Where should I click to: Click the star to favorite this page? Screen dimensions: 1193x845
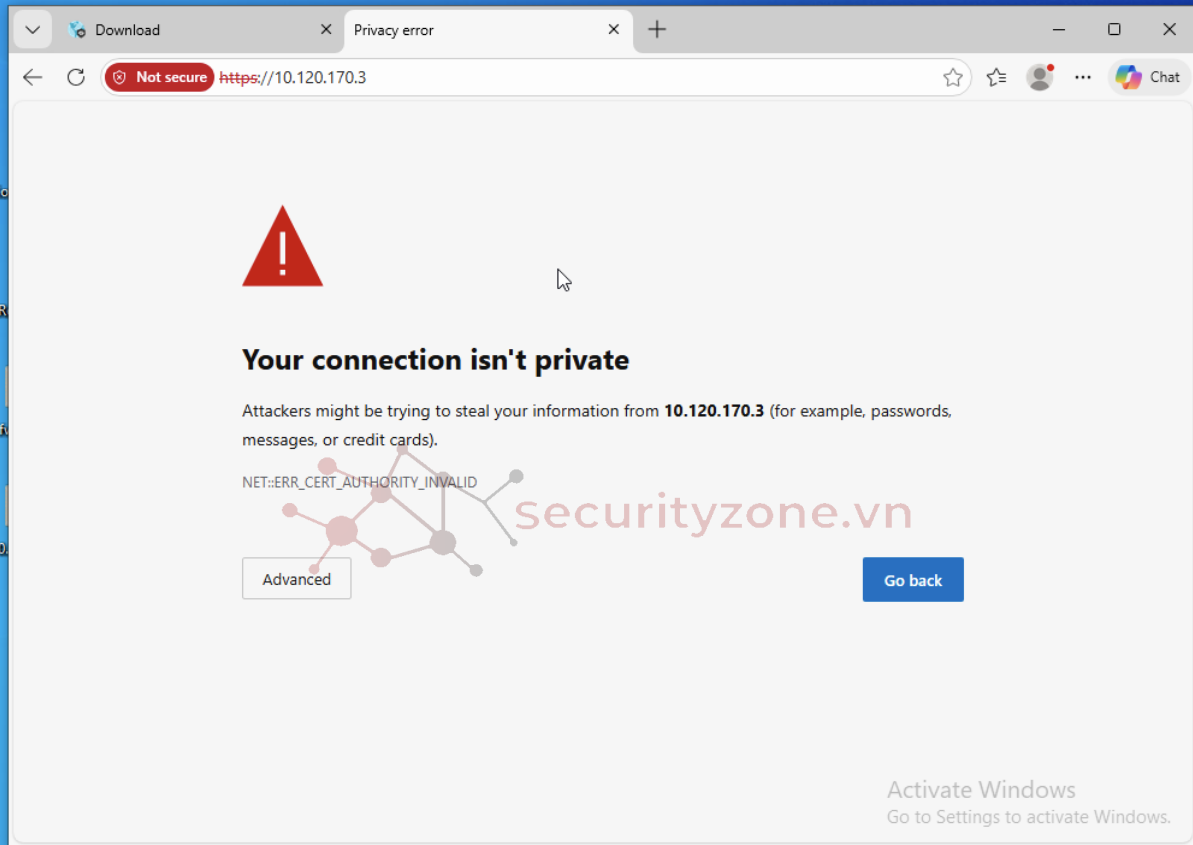[x=952, y=77]
